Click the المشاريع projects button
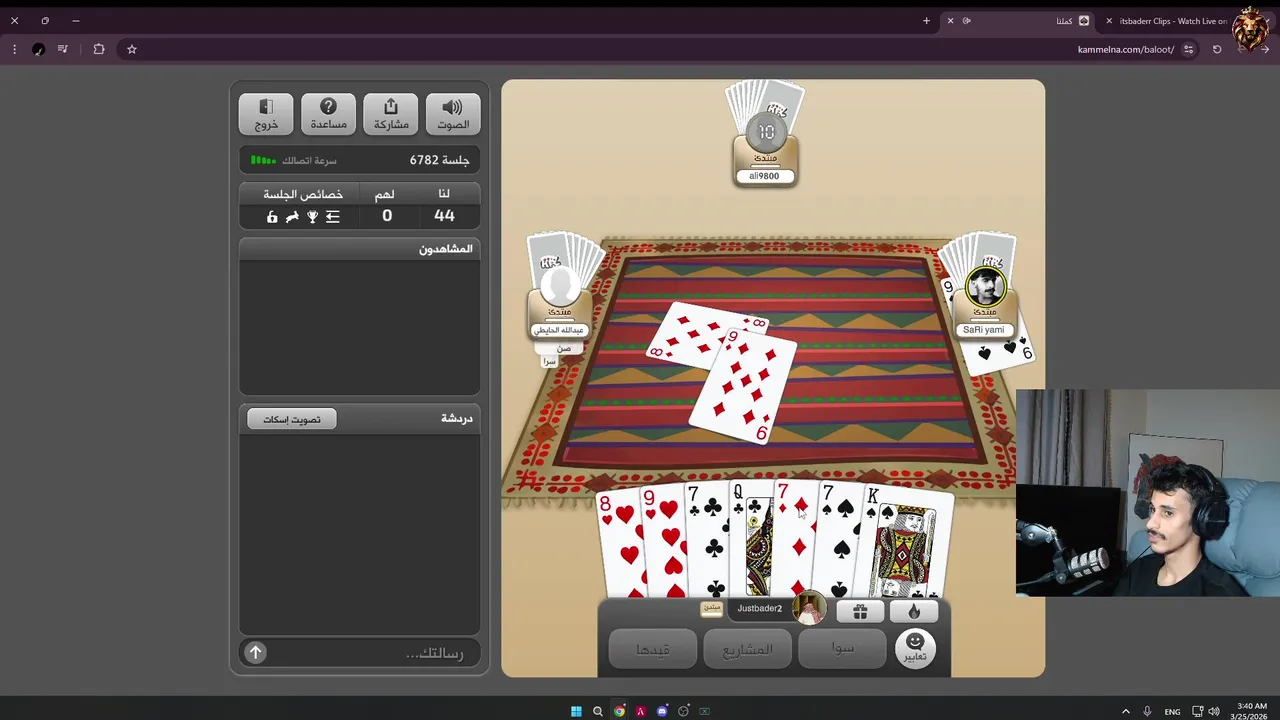 747,648
